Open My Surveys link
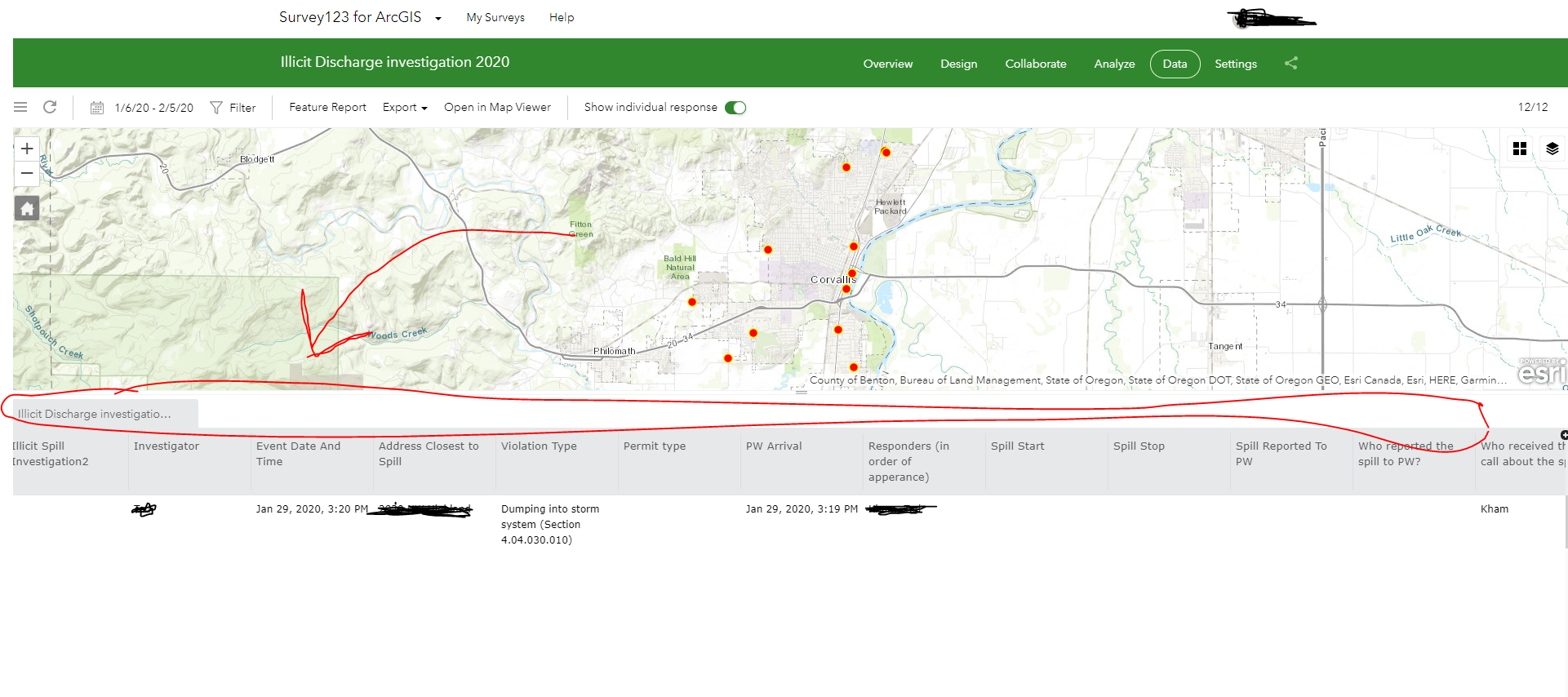 point(495,17)
